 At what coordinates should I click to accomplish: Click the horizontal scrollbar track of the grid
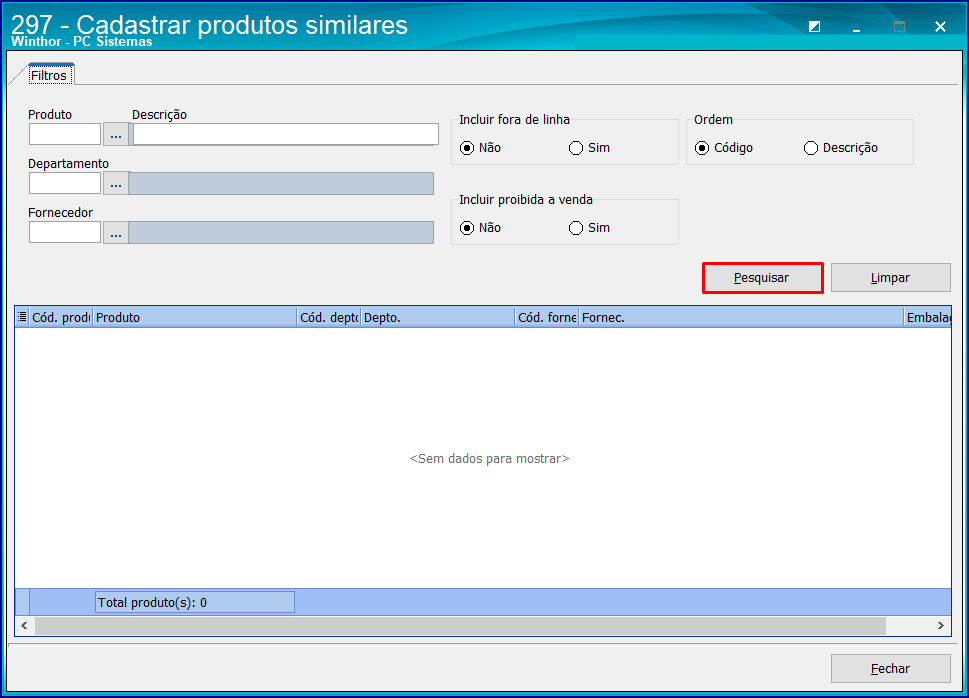click(460, 626)
